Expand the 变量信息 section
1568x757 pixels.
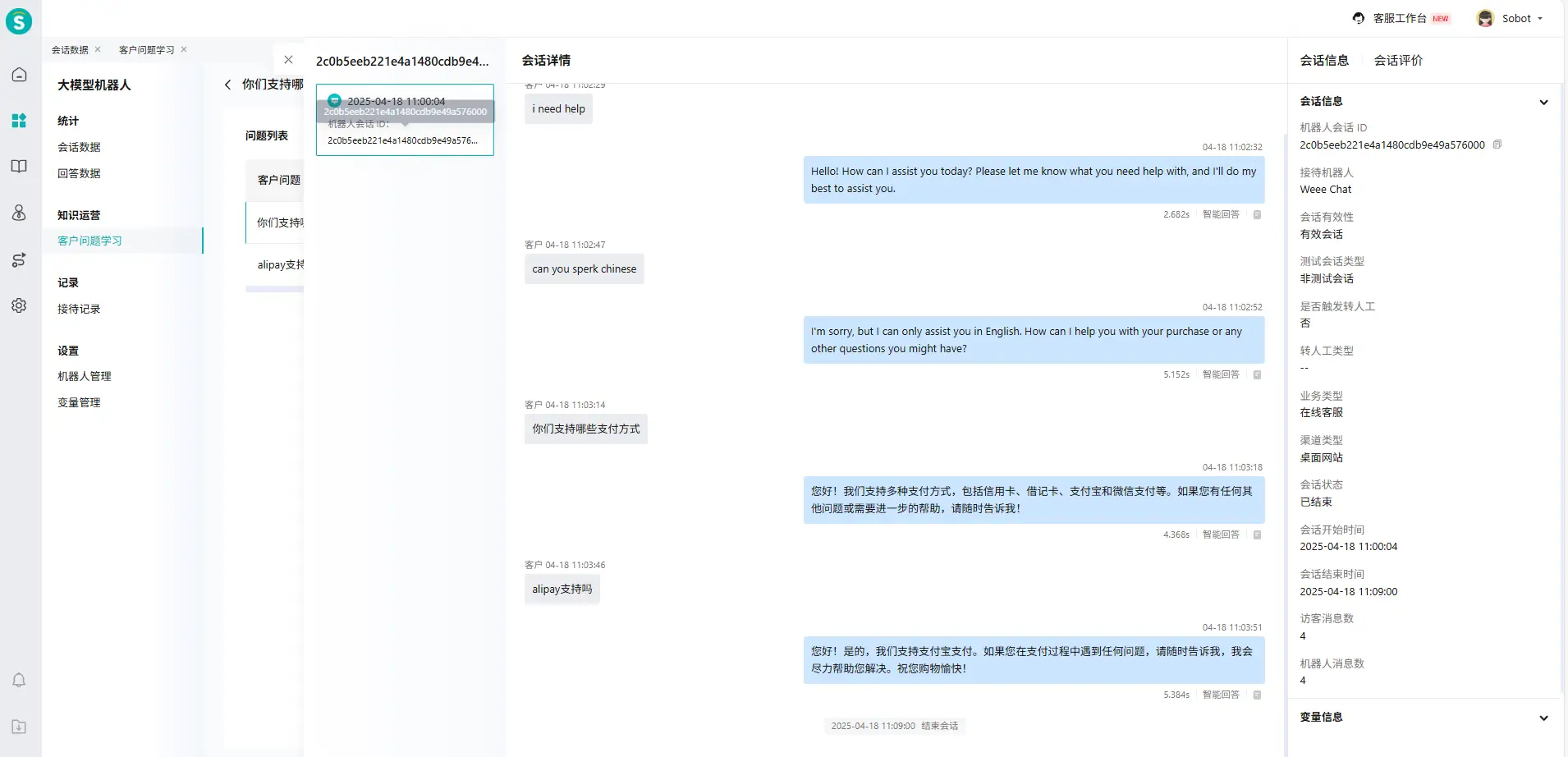pyautogui.click(x=1543, y=718)
